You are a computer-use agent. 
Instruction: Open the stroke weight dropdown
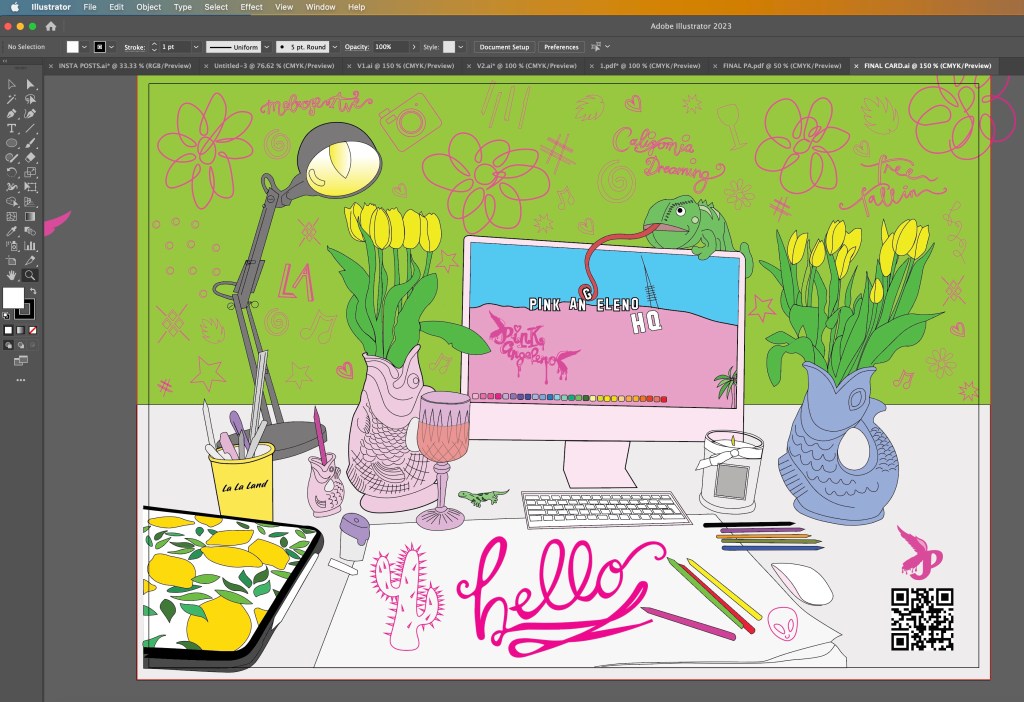coord(196,47)
